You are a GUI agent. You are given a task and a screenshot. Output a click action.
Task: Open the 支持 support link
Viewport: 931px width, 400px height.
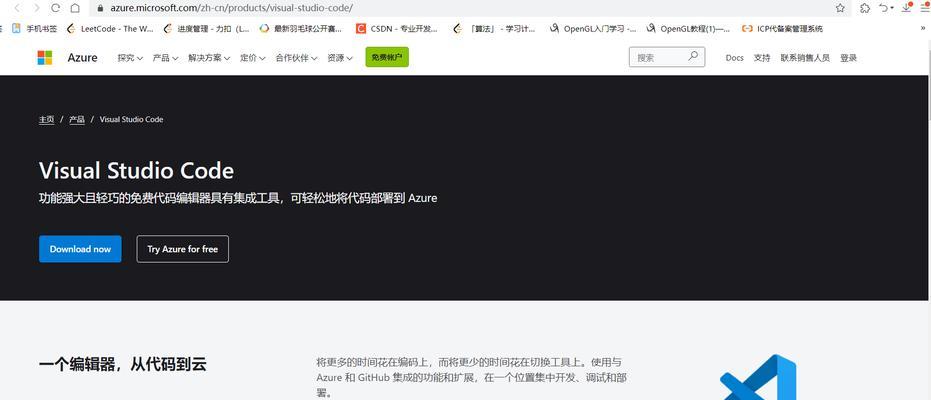pyautogui.click(x=762, y=58)
